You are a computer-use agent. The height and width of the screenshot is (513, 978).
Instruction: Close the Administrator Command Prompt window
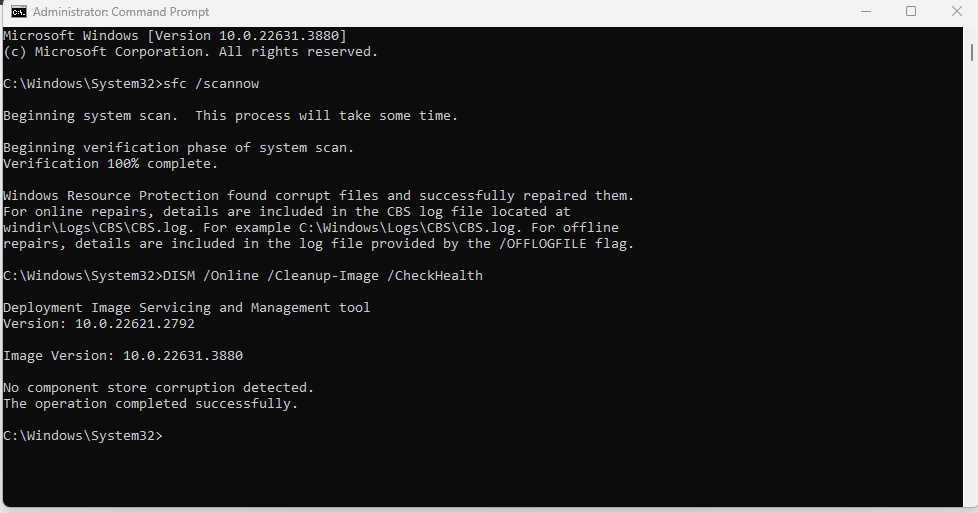pos(956,12)
